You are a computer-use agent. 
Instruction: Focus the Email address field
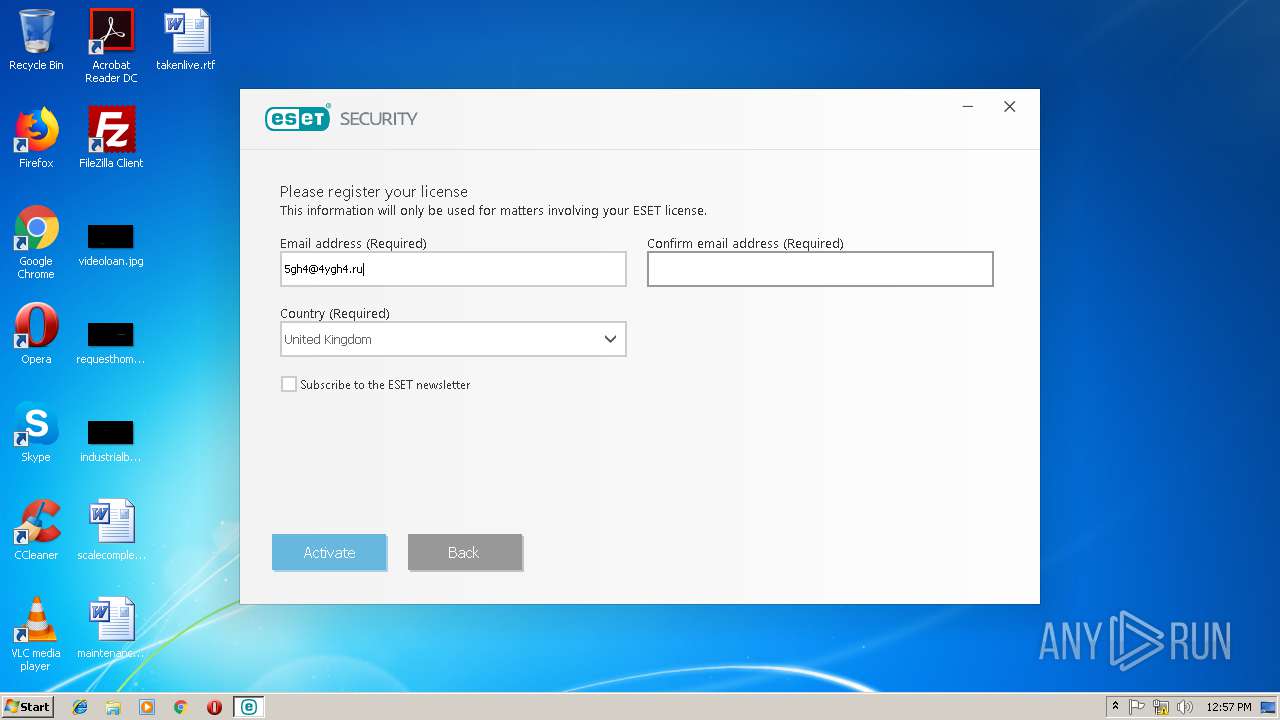[x=453, y=269]
